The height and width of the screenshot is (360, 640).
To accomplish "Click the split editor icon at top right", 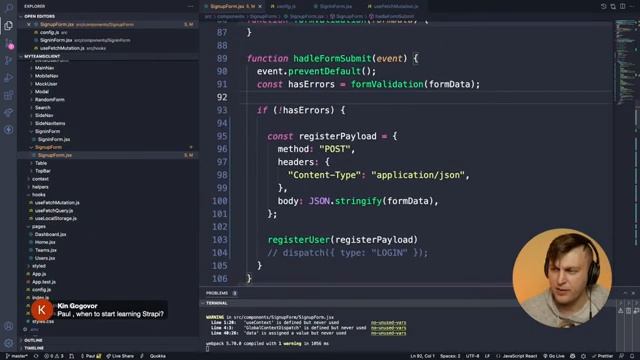I will pyautogui.click(x=622, y=6).
